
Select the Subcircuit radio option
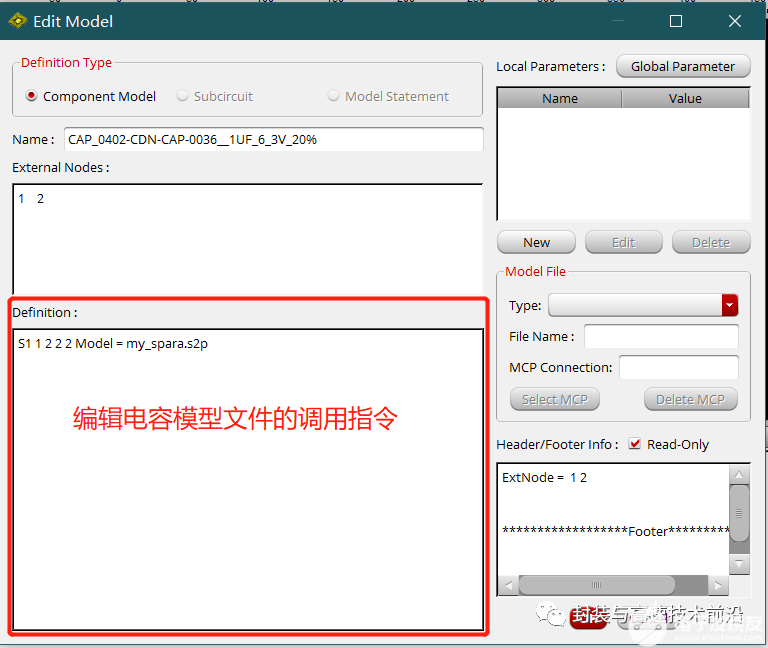click(182, 96)
